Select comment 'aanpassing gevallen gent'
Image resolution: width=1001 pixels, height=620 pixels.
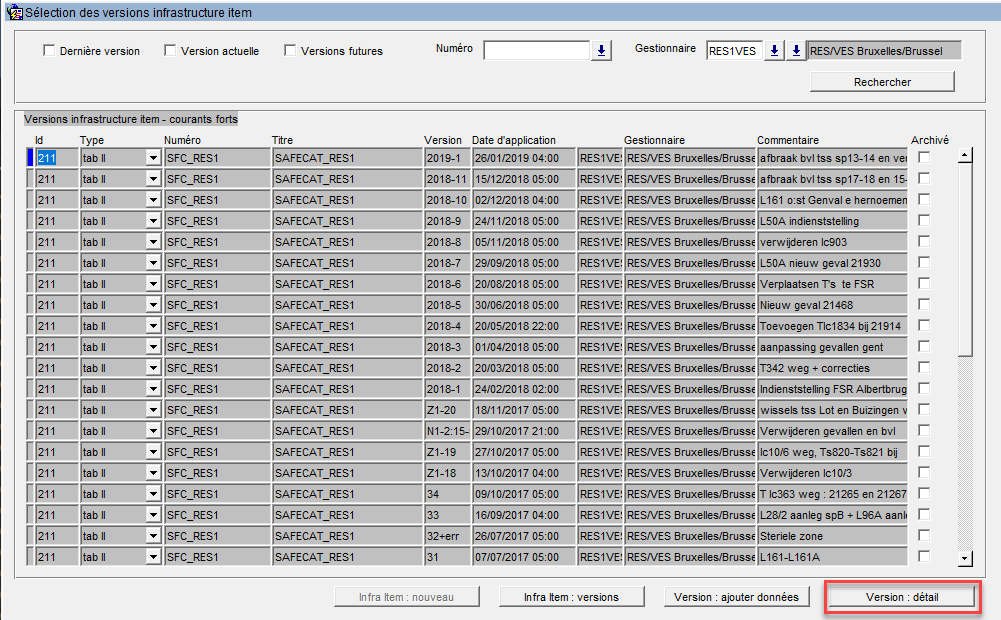click(832, 347)
